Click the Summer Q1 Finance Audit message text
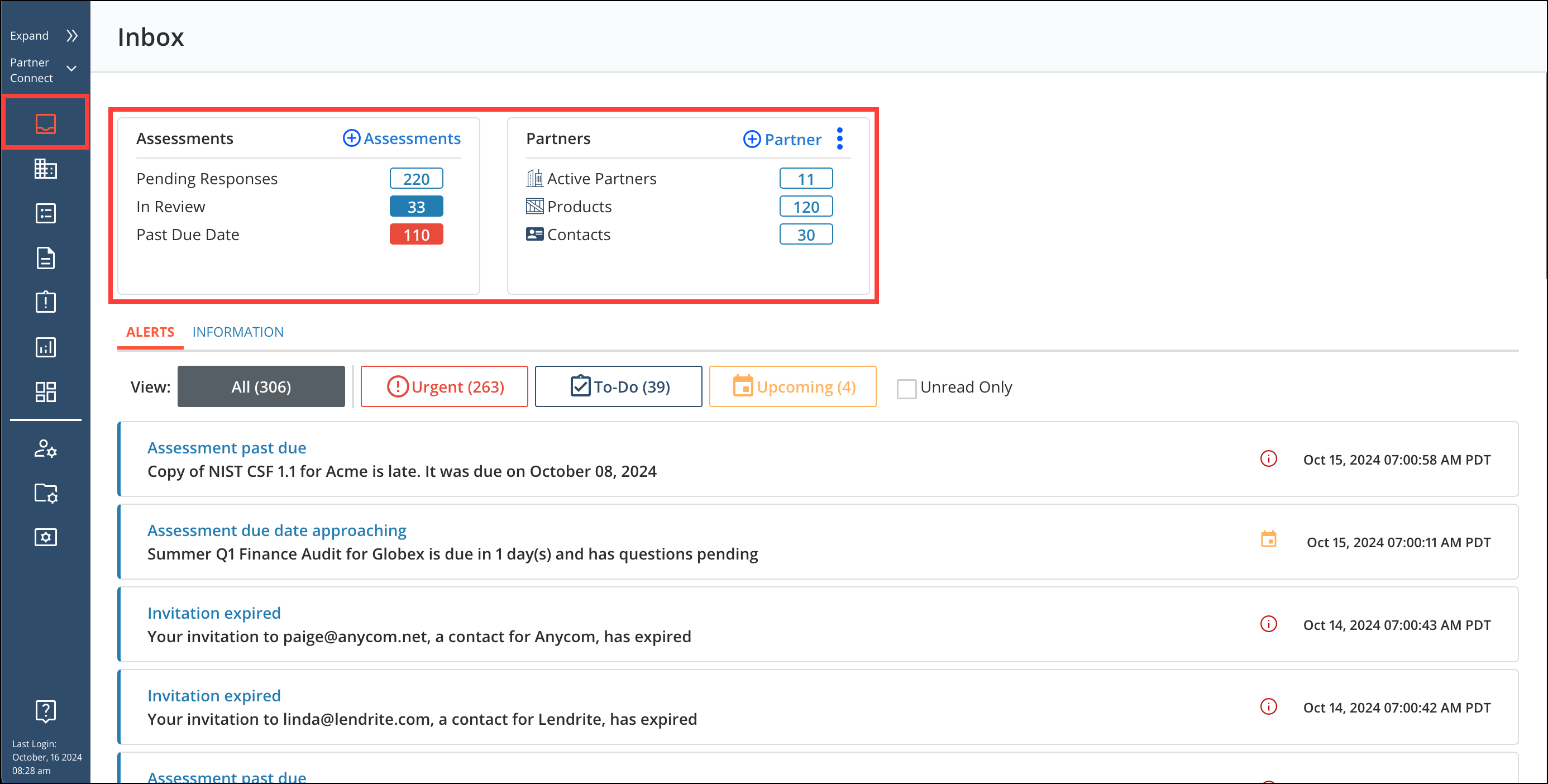Screen dimensions: 1548x784 (x=452, y=554)
